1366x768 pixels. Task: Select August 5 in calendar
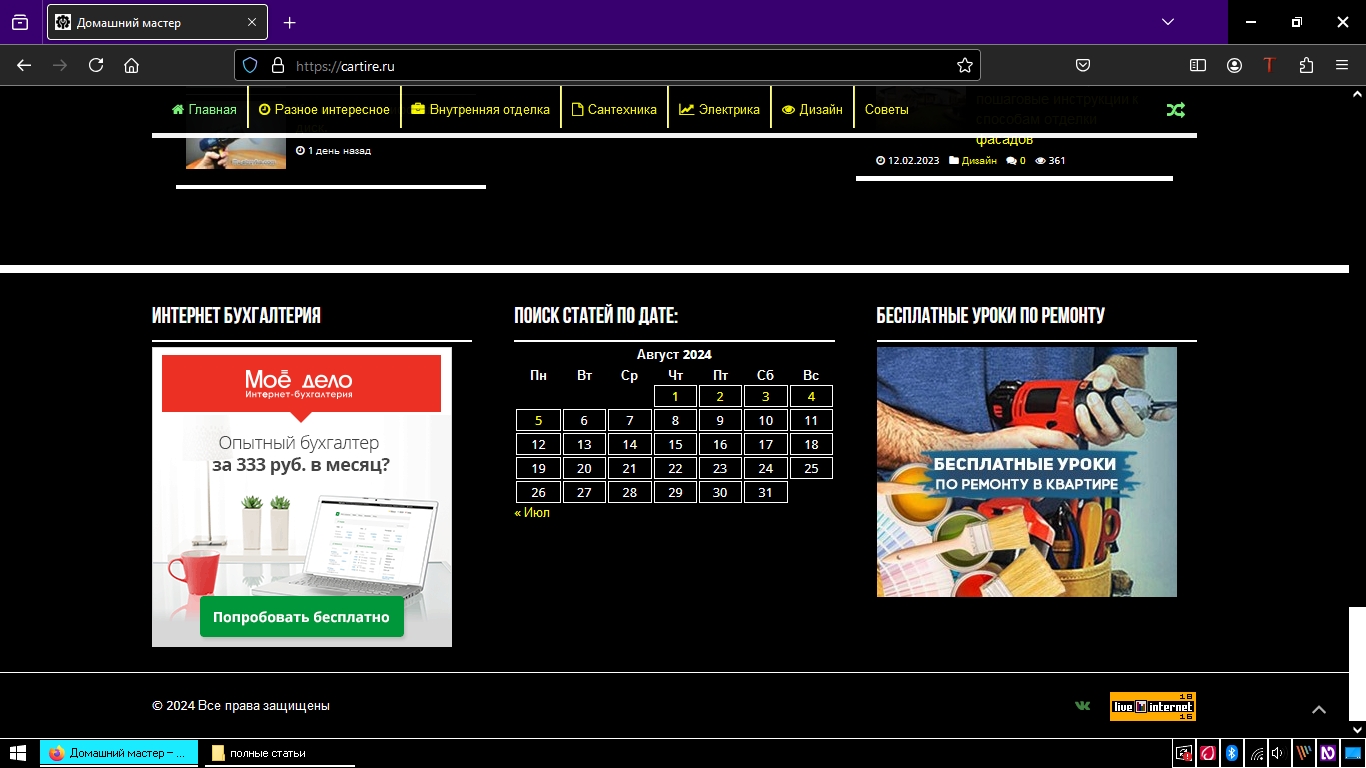538,420
